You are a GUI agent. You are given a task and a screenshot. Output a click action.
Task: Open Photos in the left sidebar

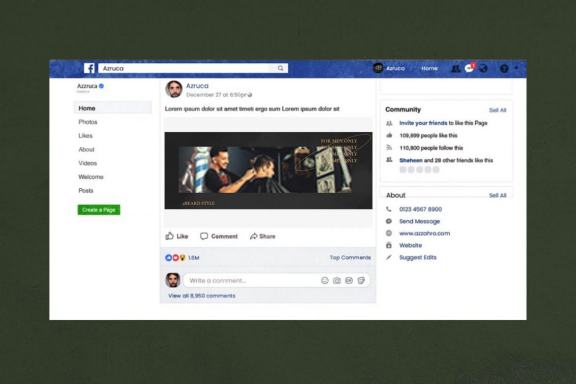click(88, 122)
